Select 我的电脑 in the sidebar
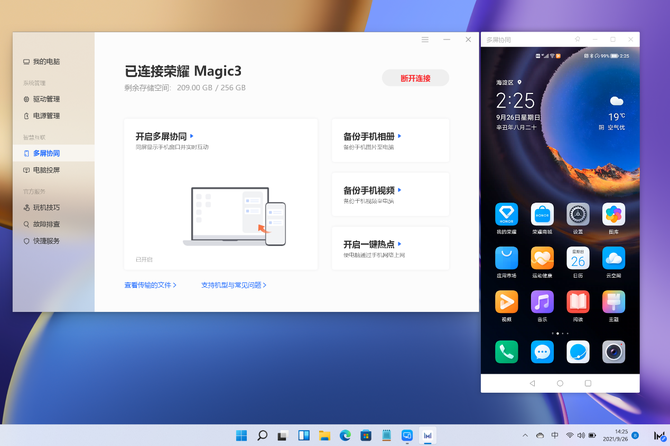 pyautogui.click(x=46, y=62)
